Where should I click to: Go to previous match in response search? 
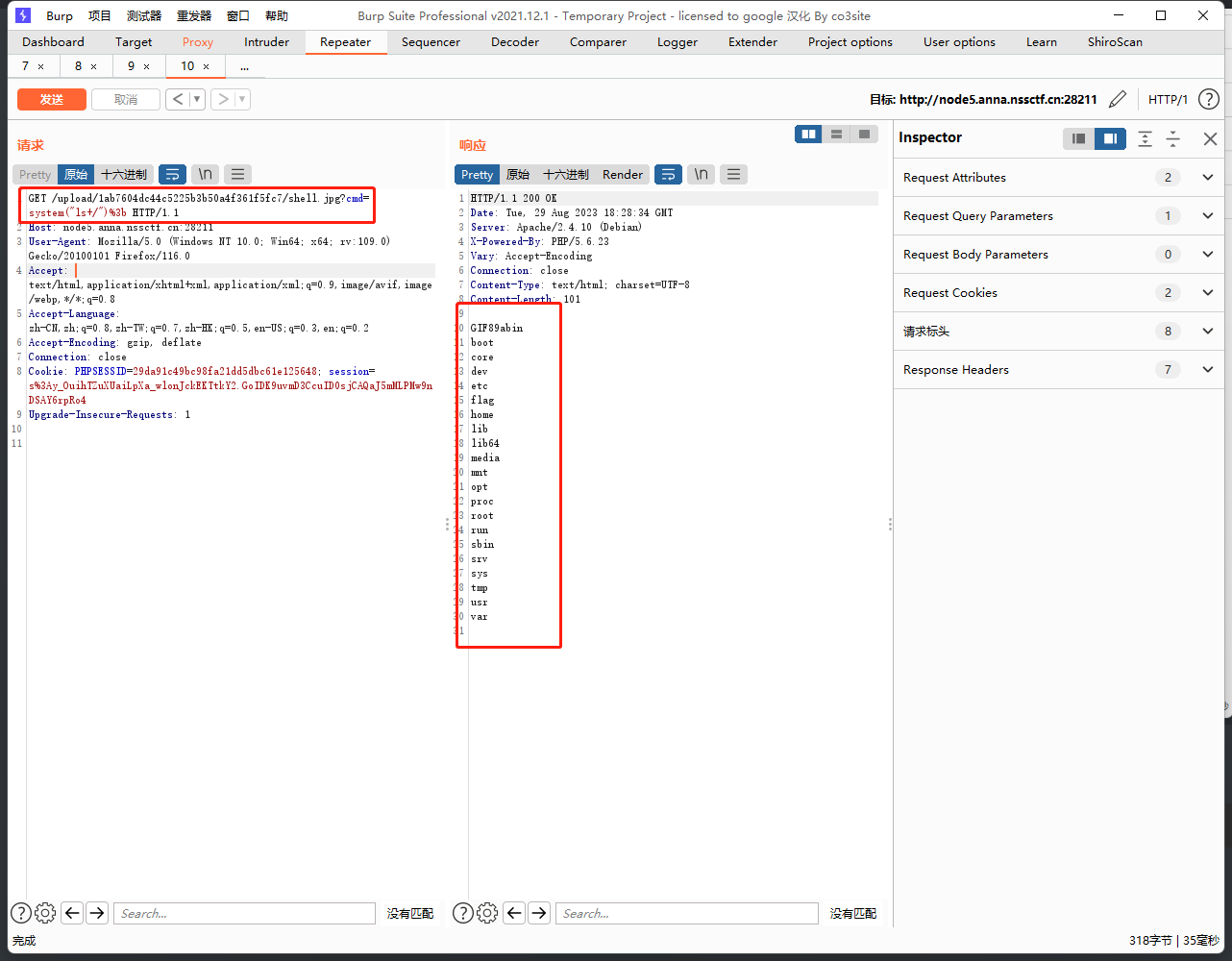(x=514, y=913)
